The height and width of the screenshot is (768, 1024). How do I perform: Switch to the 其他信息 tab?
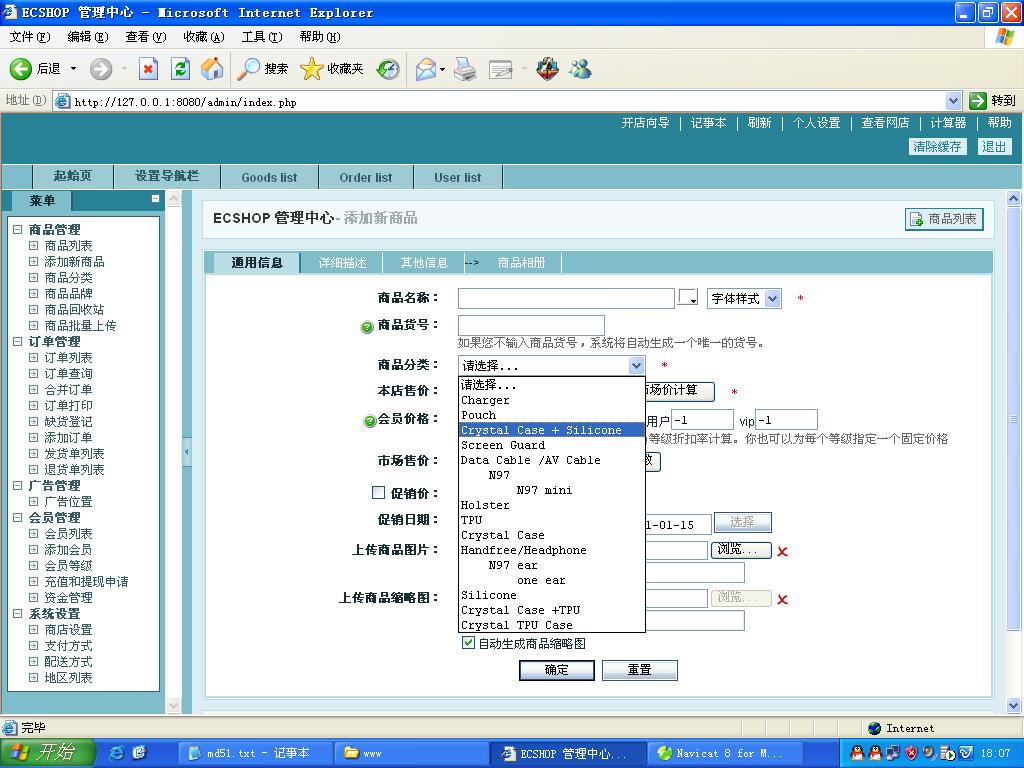click(x=424, y=263)
